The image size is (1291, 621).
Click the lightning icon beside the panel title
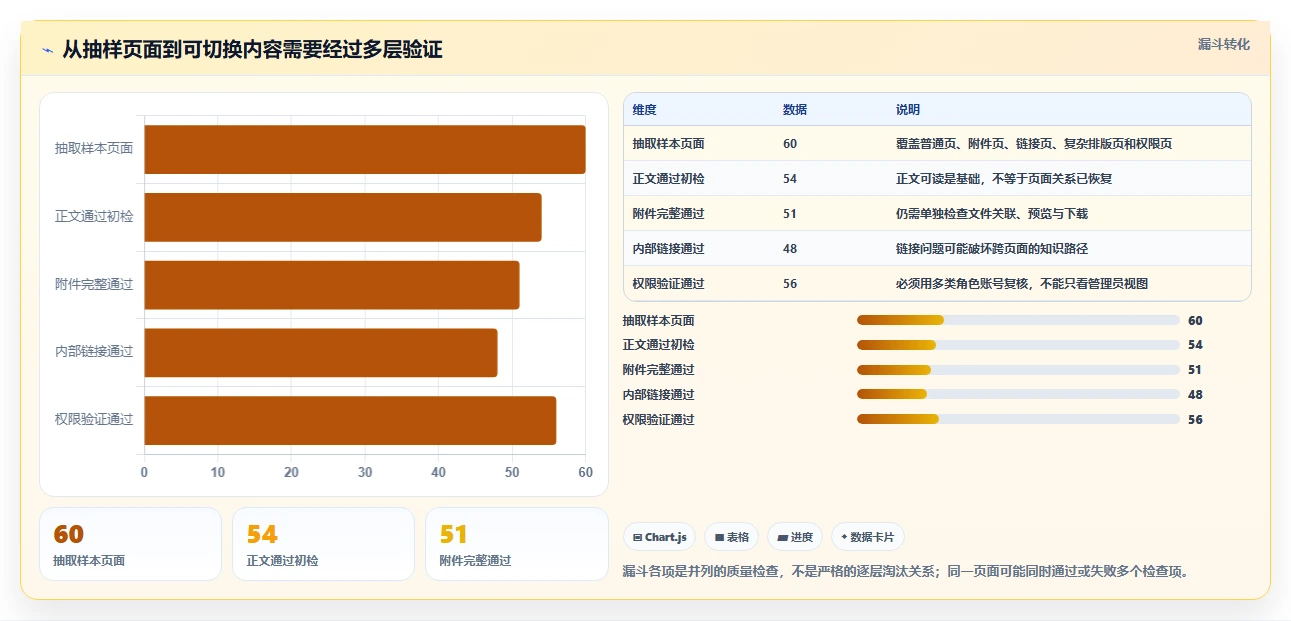[x=47, y=50]
